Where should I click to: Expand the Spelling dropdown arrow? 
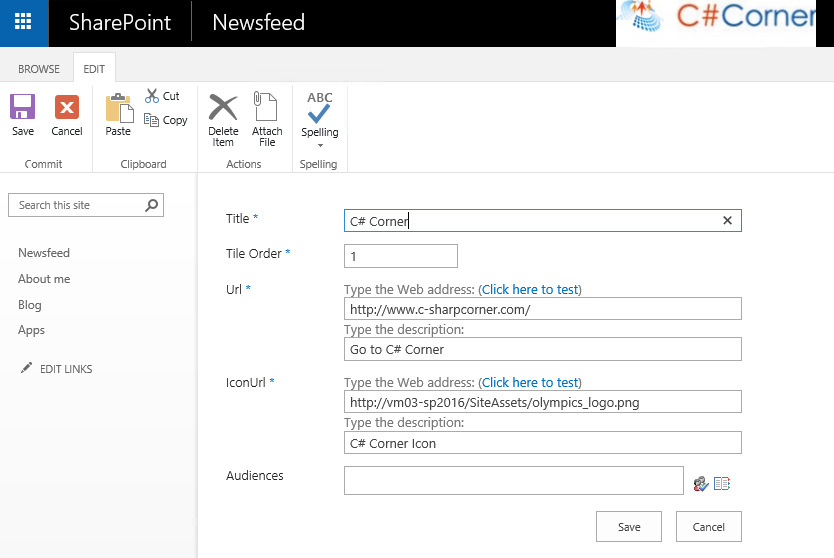click(320, 145)
